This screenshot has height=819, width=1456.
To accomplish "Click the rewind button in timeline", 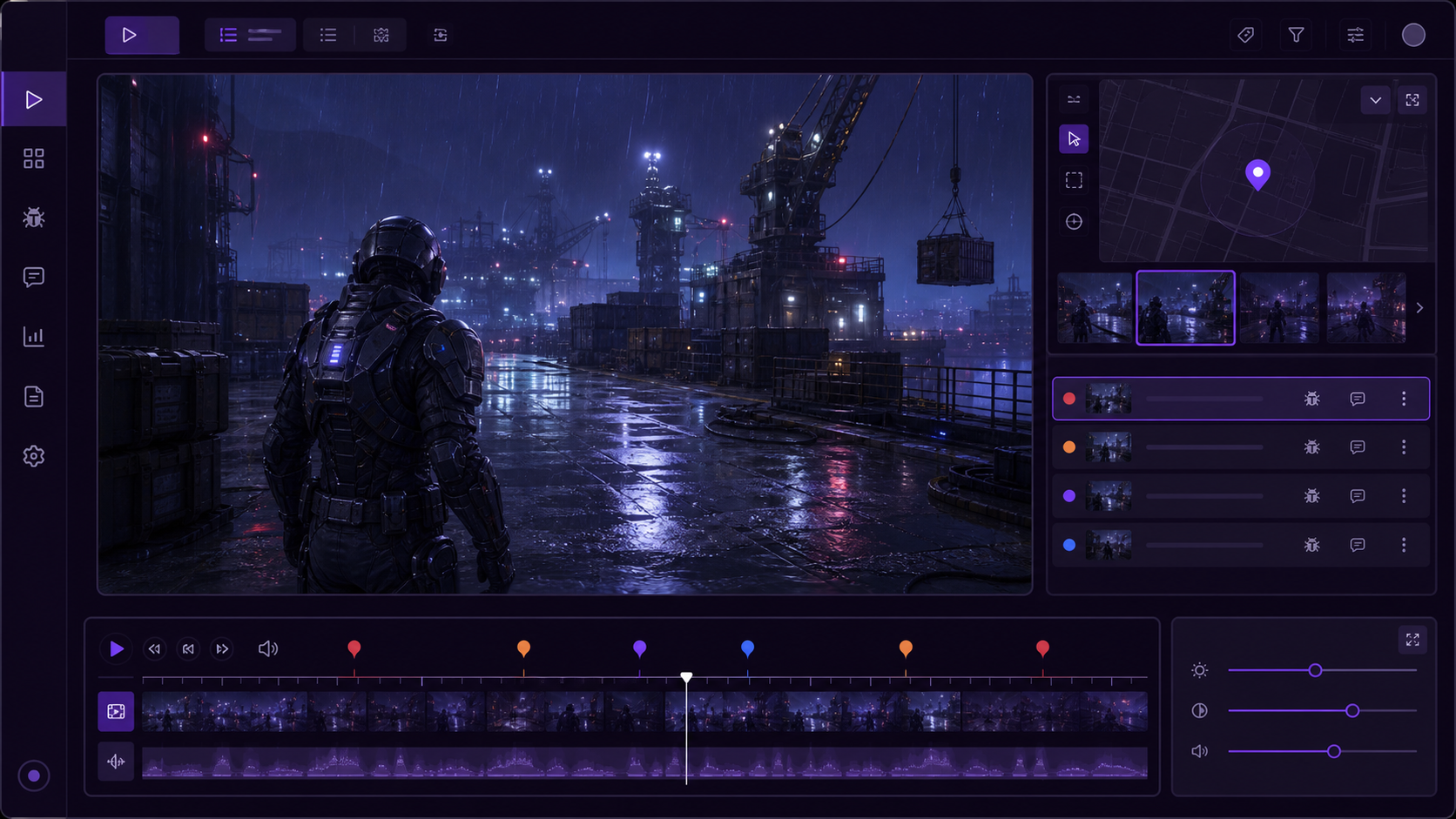I will (154, 648).
